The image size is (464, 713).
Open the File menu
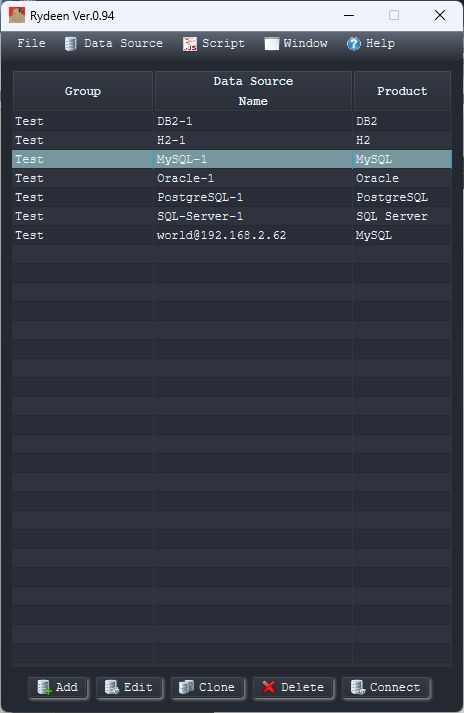(31, 43)
